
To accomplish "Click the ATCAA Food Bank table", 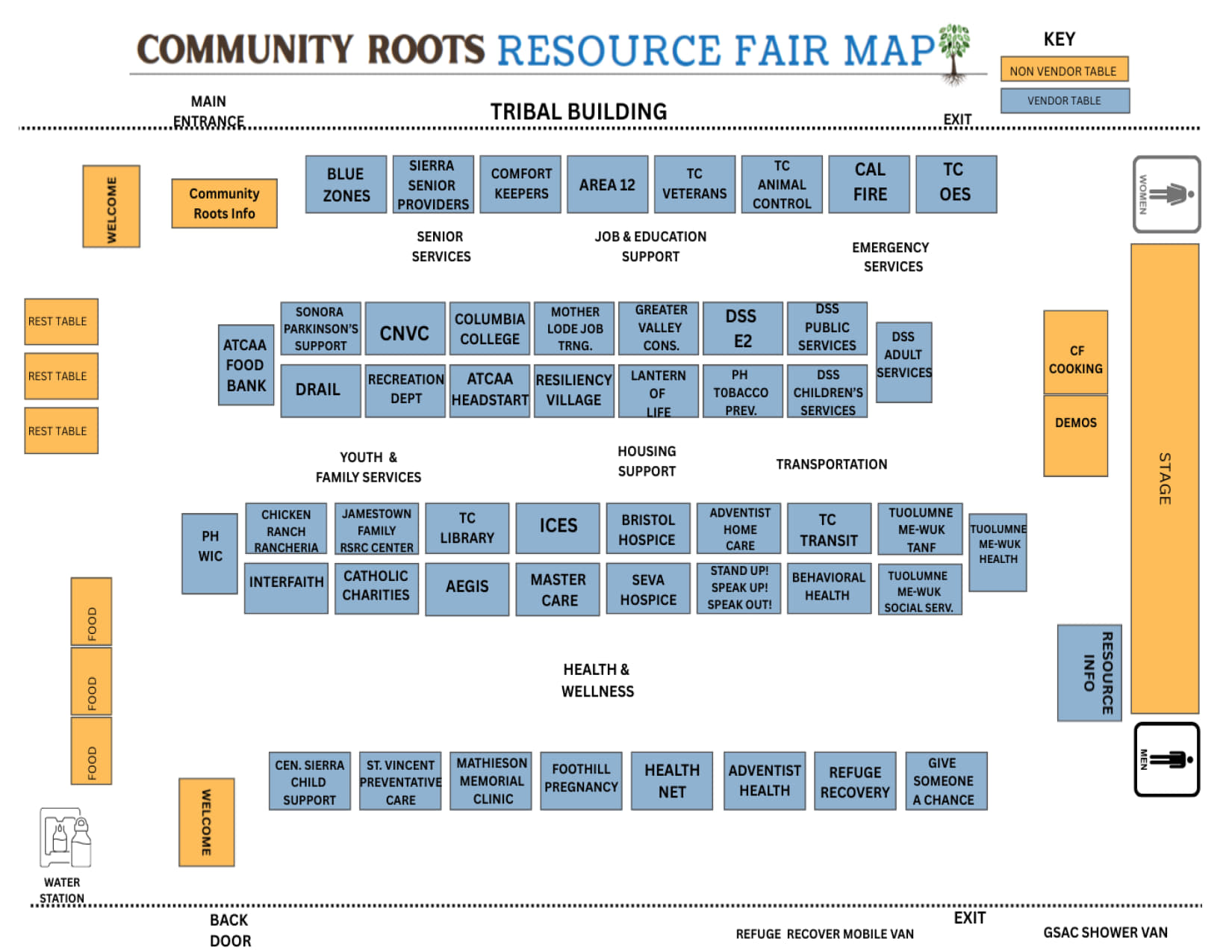I will pos(245,365).
